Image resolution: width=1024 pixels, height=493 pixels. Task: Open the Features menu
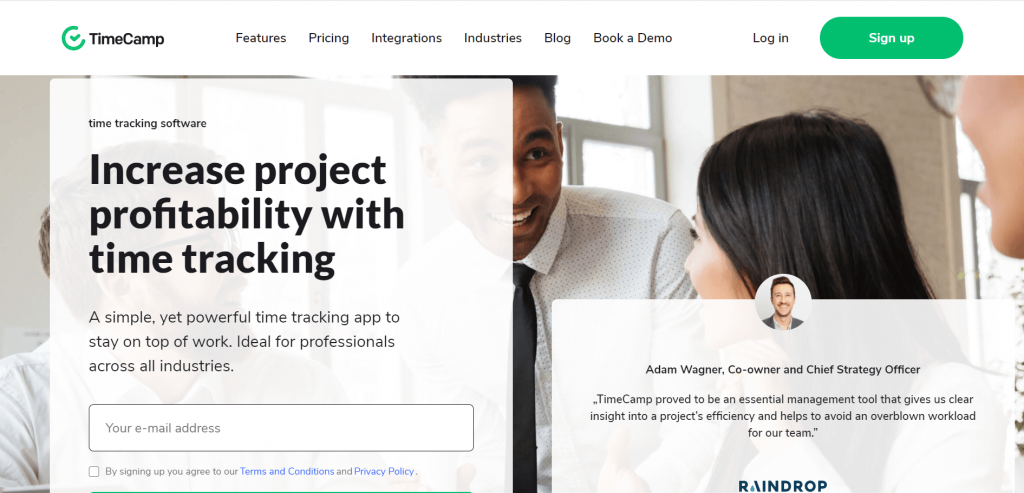[261, 38]
